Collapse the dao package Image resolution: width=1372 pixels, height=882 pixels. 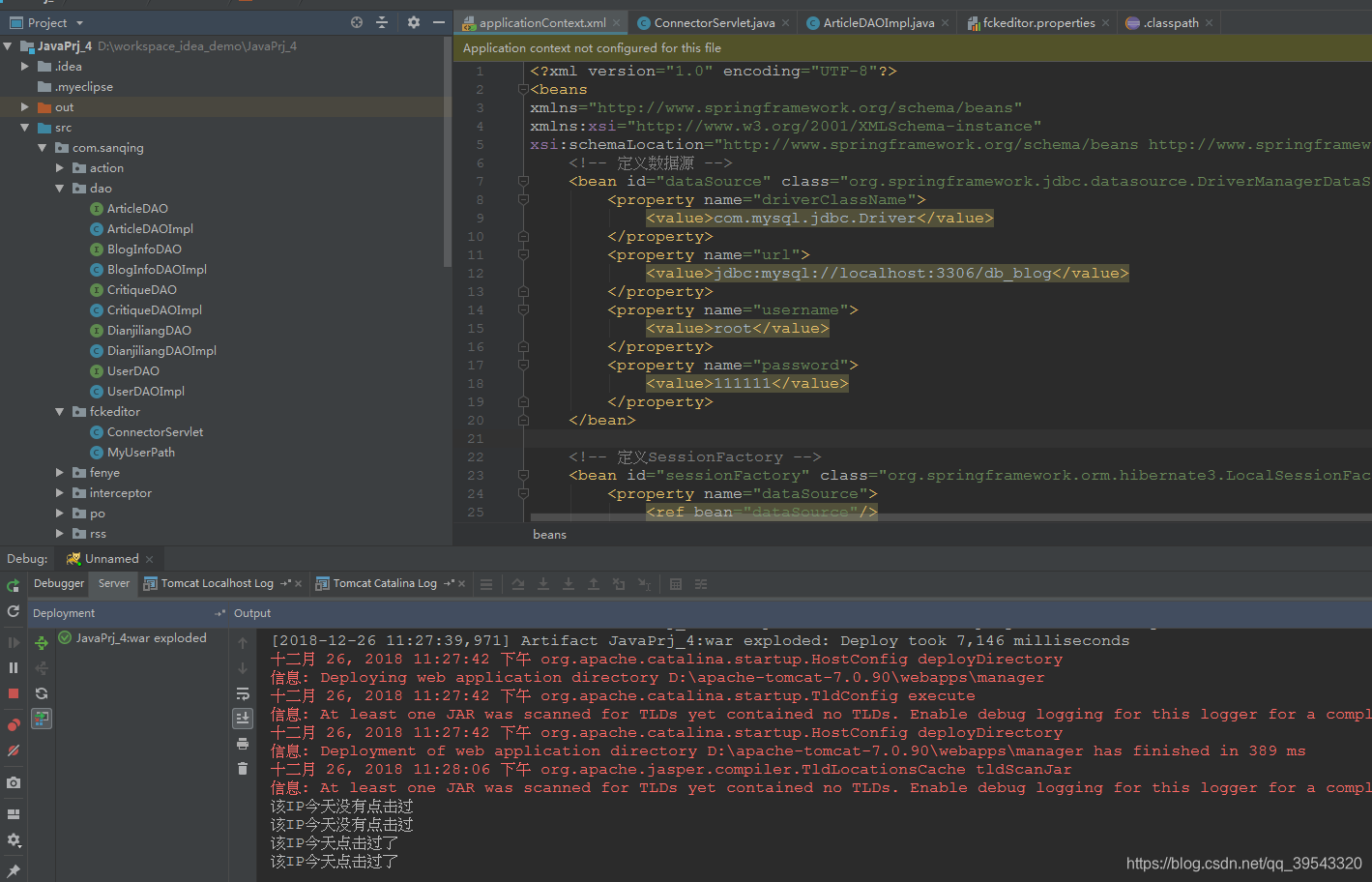click(60, 189)
